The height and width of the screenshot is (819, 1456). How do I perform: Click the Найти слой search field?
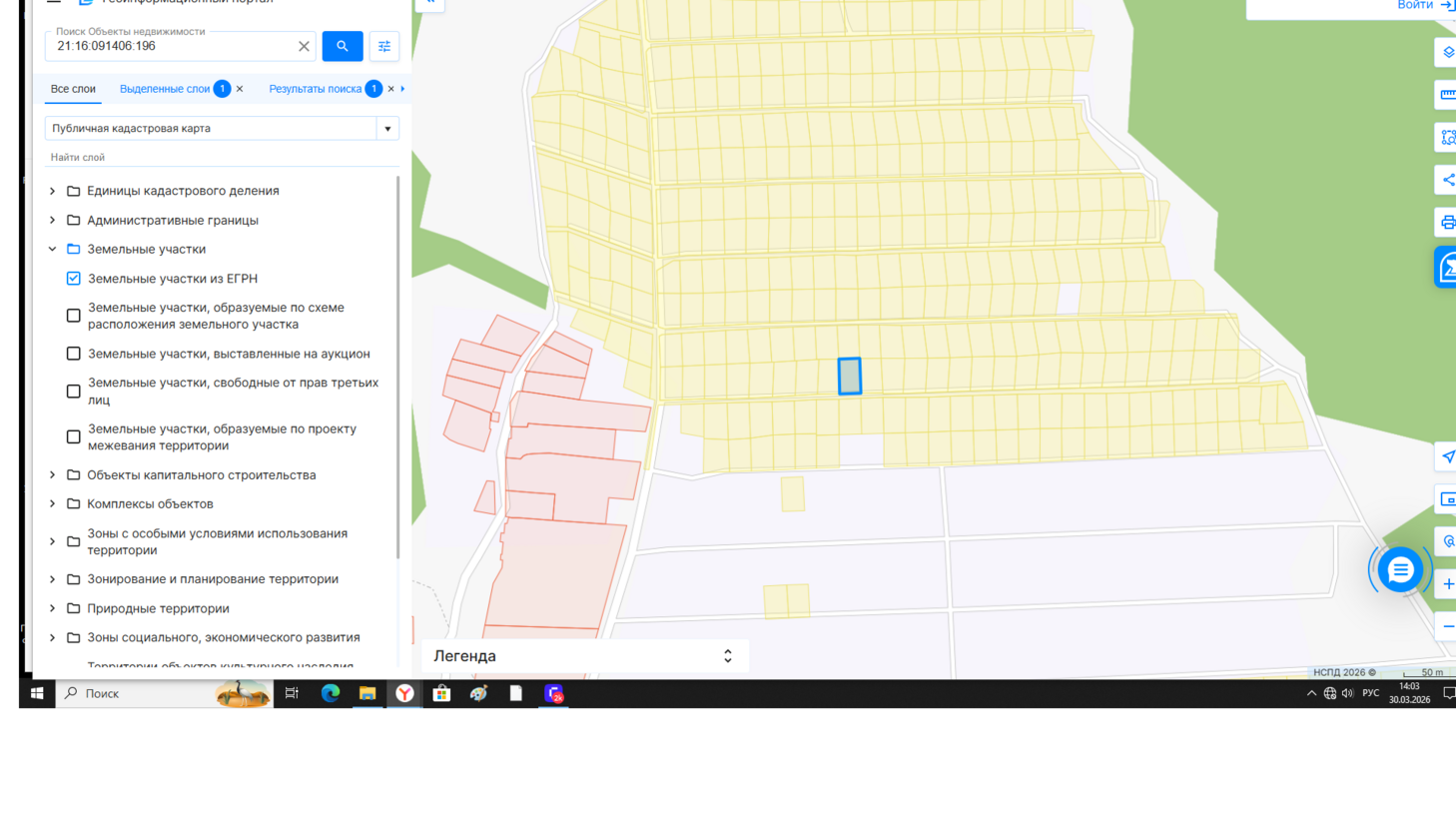(x=220, y=158)
